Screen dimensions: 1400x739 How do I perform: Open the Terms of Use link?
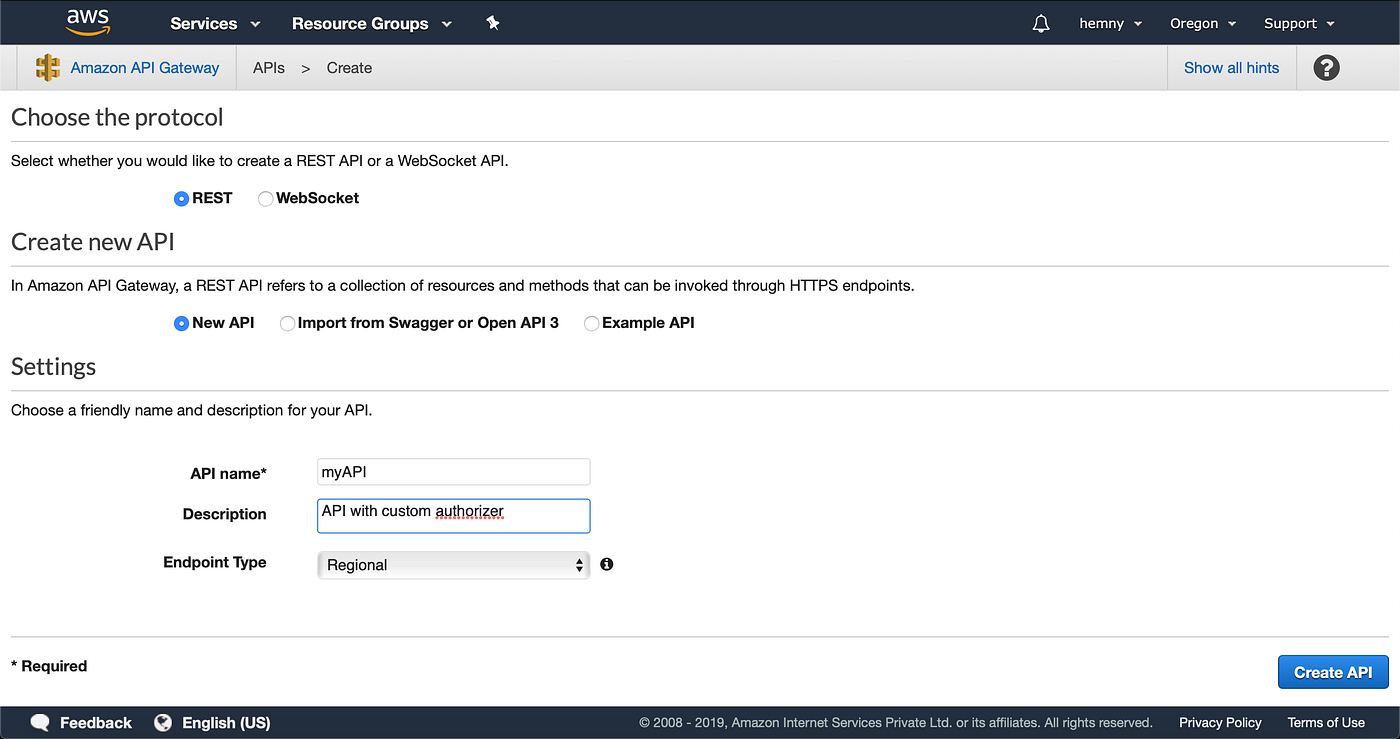(x=1326, y=722)
